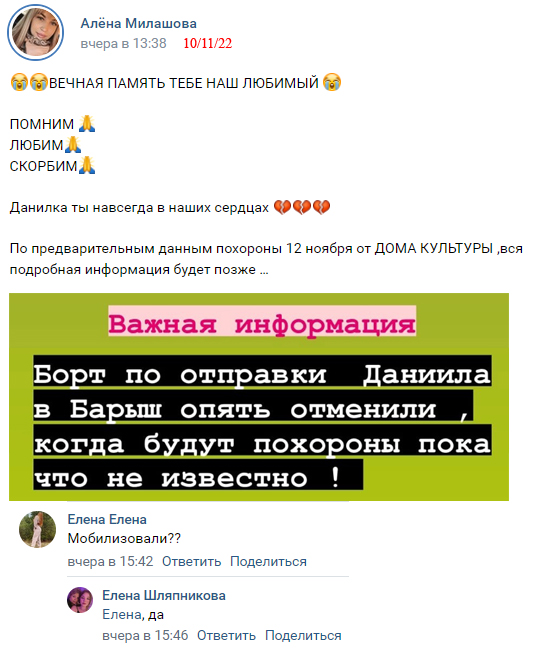
Task: Open Алёна Милашова's profile avatar
Action: click(35, 32)
